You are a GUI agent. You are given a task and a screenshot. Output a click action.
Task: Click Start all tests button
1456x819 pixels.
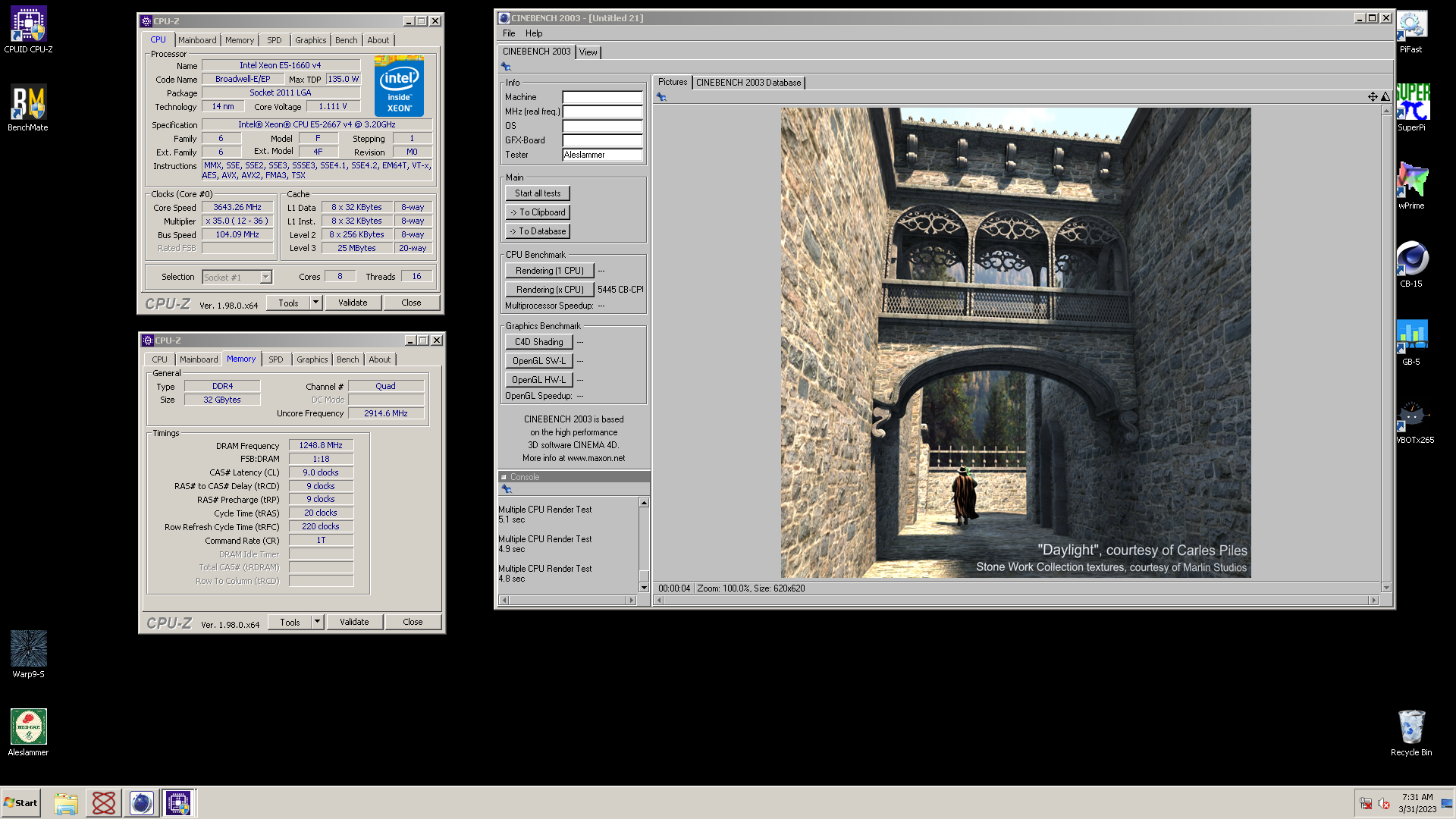(x=538, y=193)
